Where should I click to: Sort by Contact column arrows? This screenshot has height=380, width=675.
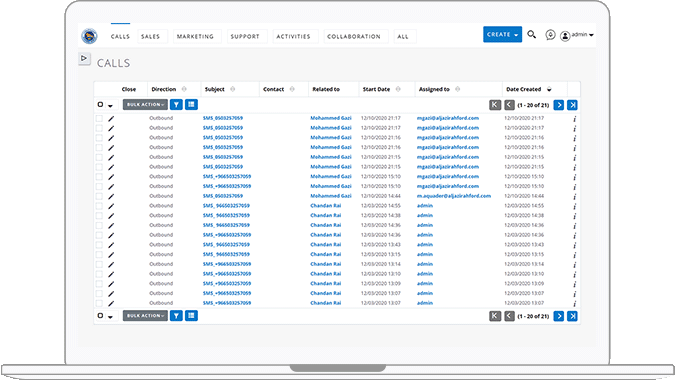[x=292, y=89]
